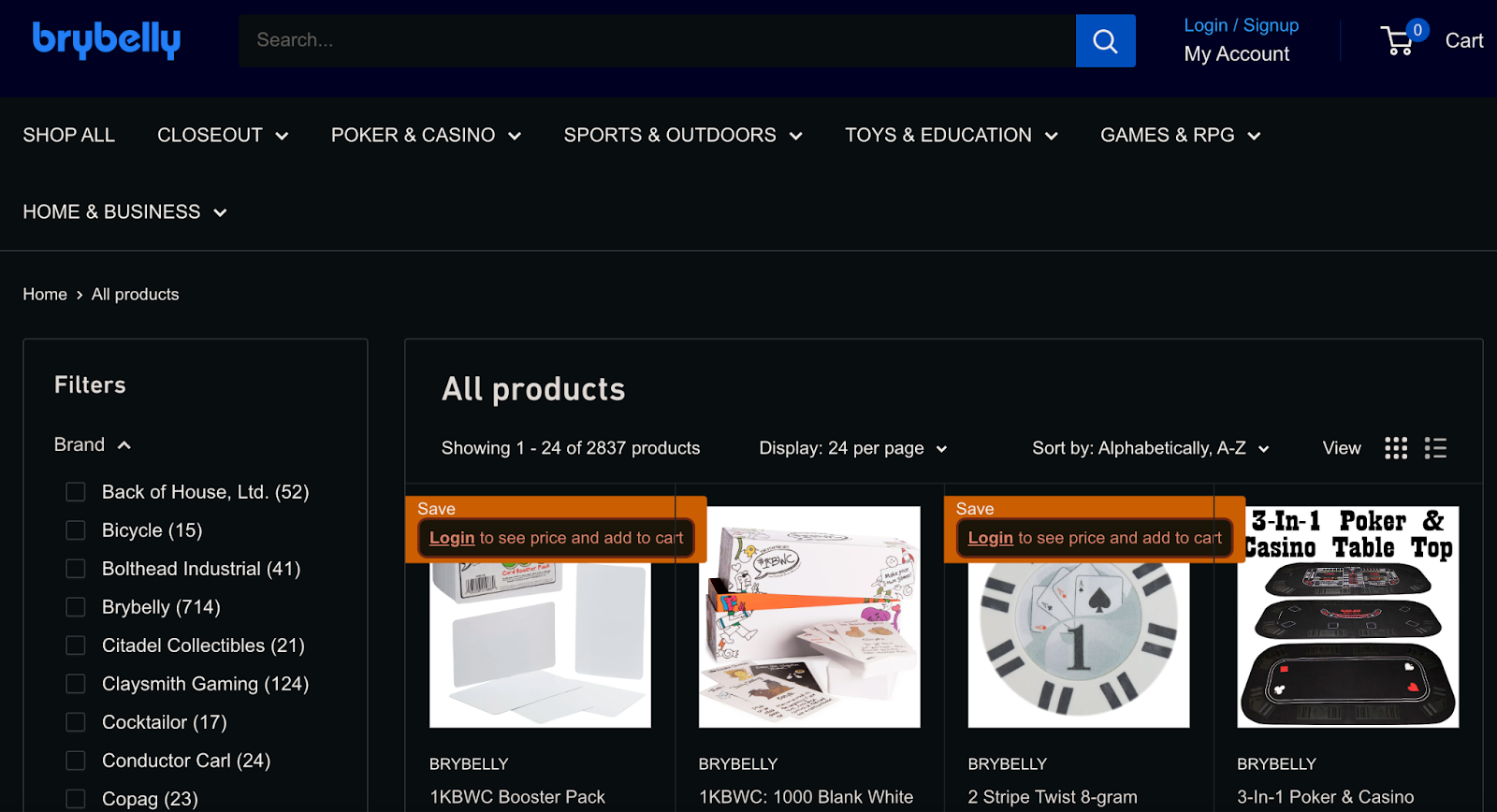The height and width of the screenshot is (812, 1497).
Task: Expand the SPORTS & OUTDOORS menu
Action: 683,135
